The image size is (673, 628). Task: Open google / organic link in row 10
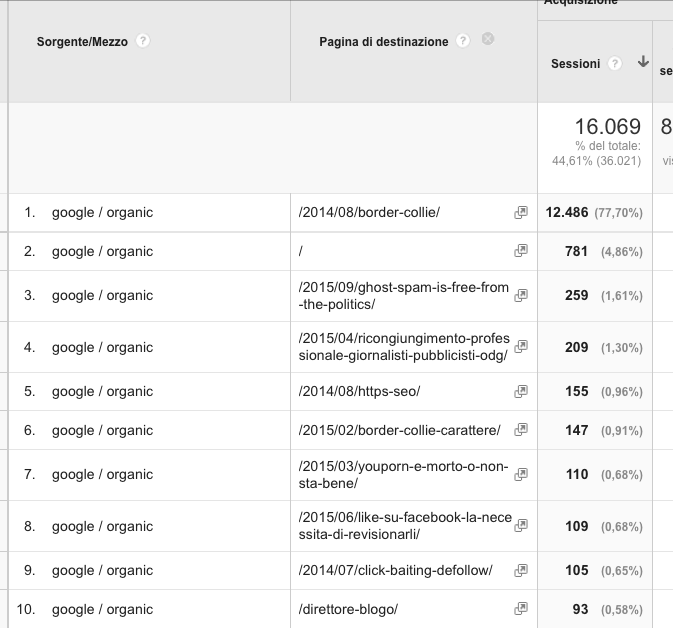pos(102,609)
